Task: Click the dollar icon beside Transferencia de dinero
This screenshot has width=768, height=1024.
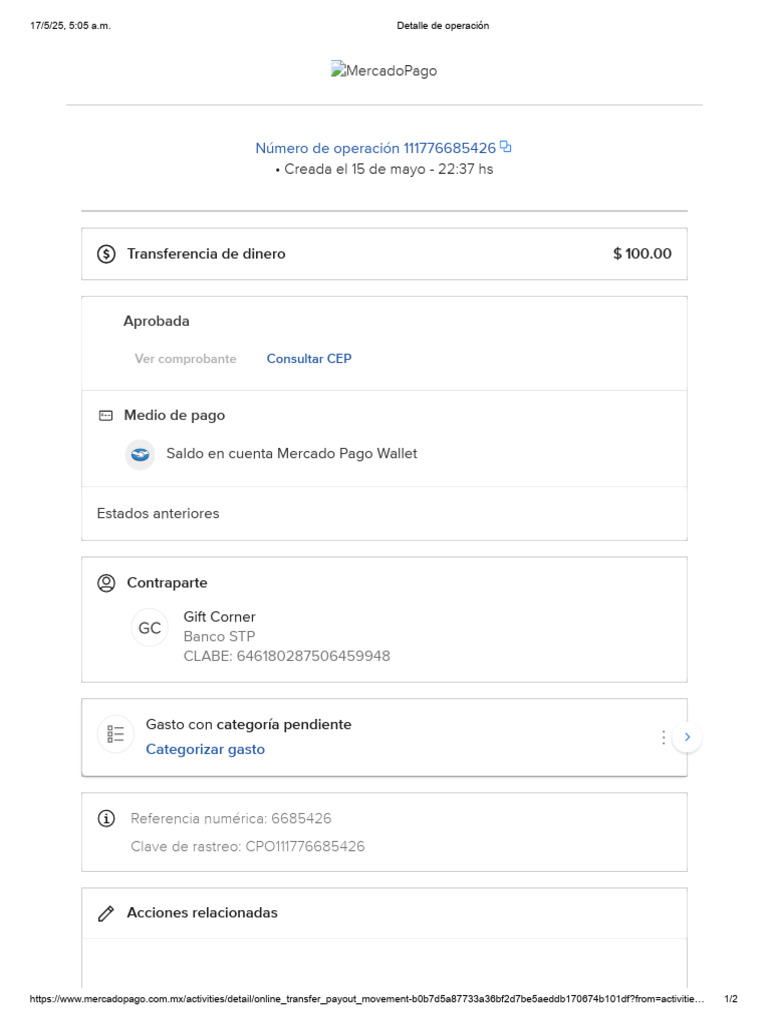Action: [106, 254]
